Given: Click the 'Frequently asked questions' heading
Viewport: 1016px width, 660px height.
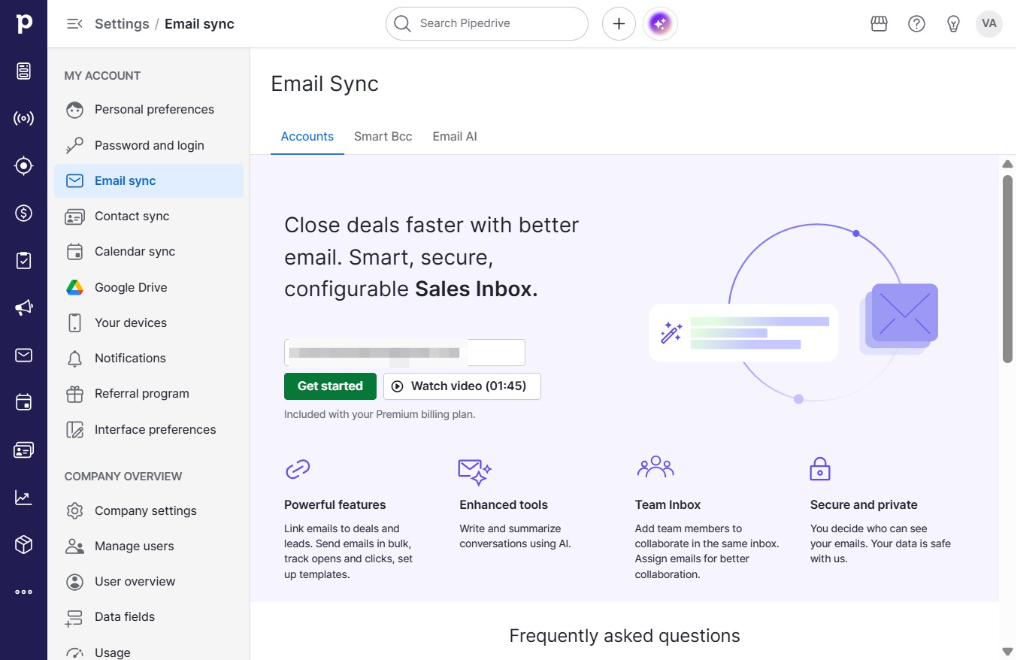Looking at the screenshot, I should pos(625,636).
